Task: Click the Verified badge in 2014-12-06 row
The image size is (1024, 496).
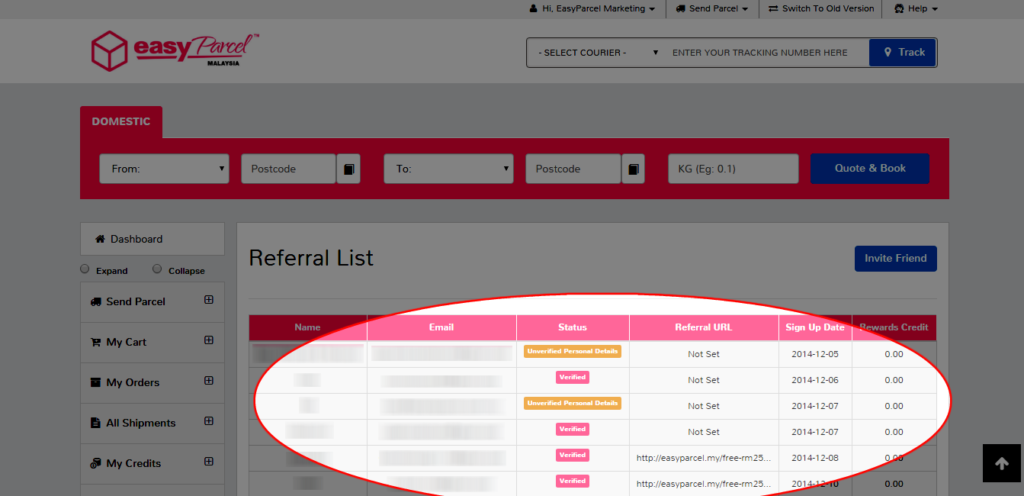Action: point(572,377)
